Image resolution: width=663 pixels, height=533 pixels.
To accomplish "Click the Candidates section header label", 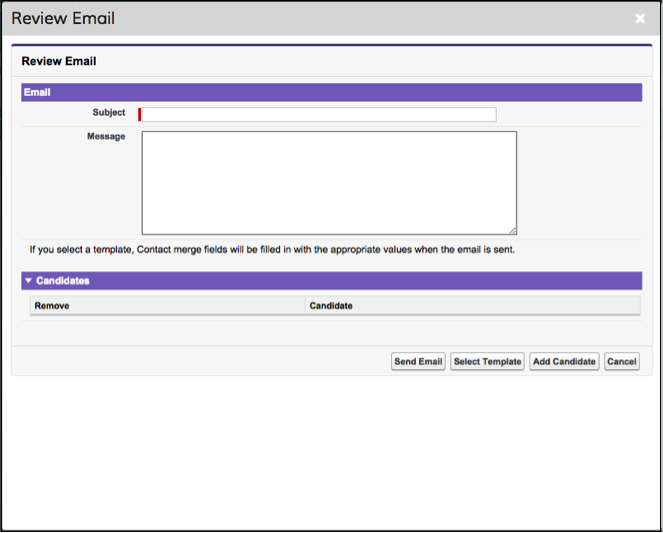I will pyautogui.click(x=63, y=281).
